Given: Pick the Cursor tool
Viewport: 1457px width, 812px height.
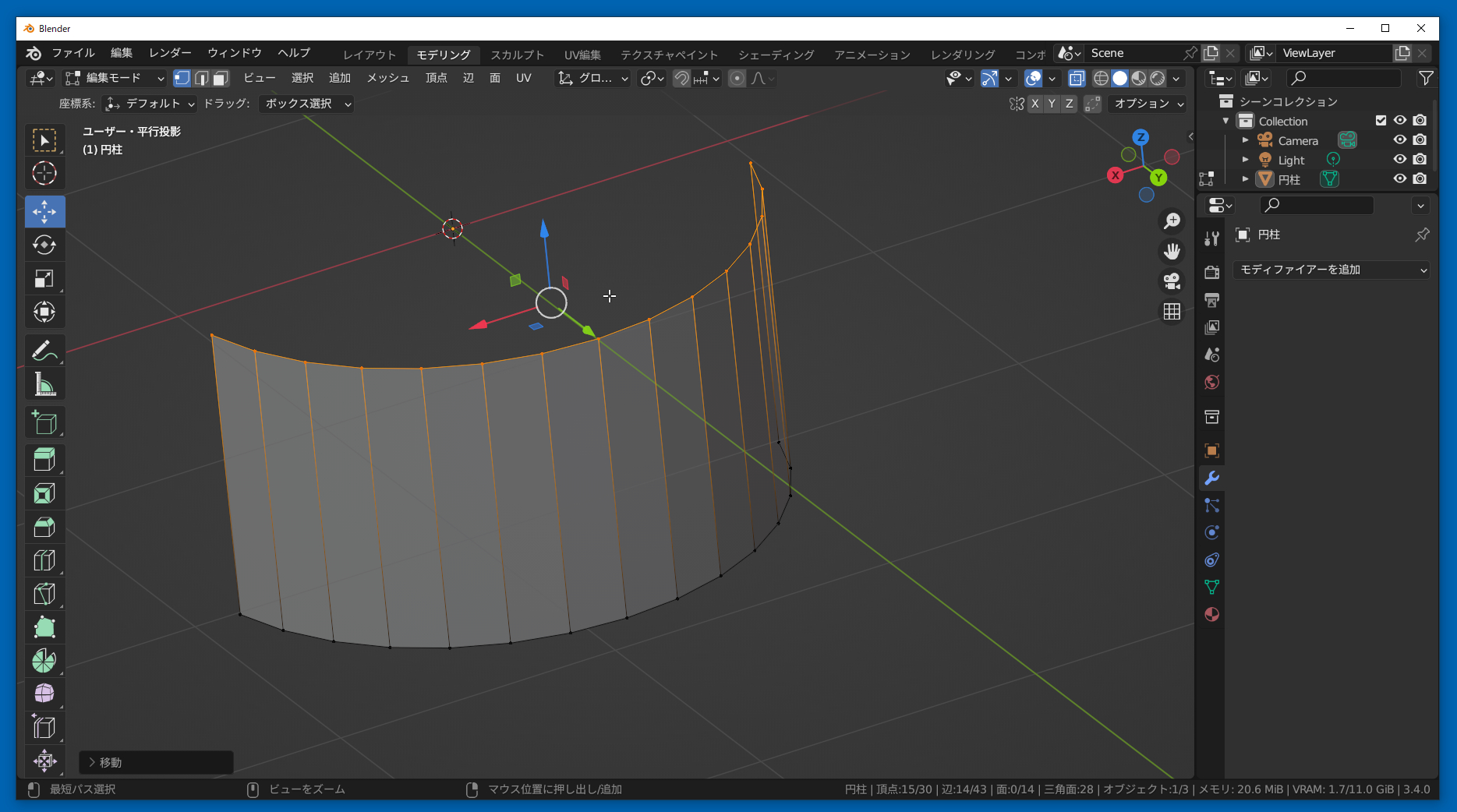Looking at the screenshot, I should pos(44,173).
